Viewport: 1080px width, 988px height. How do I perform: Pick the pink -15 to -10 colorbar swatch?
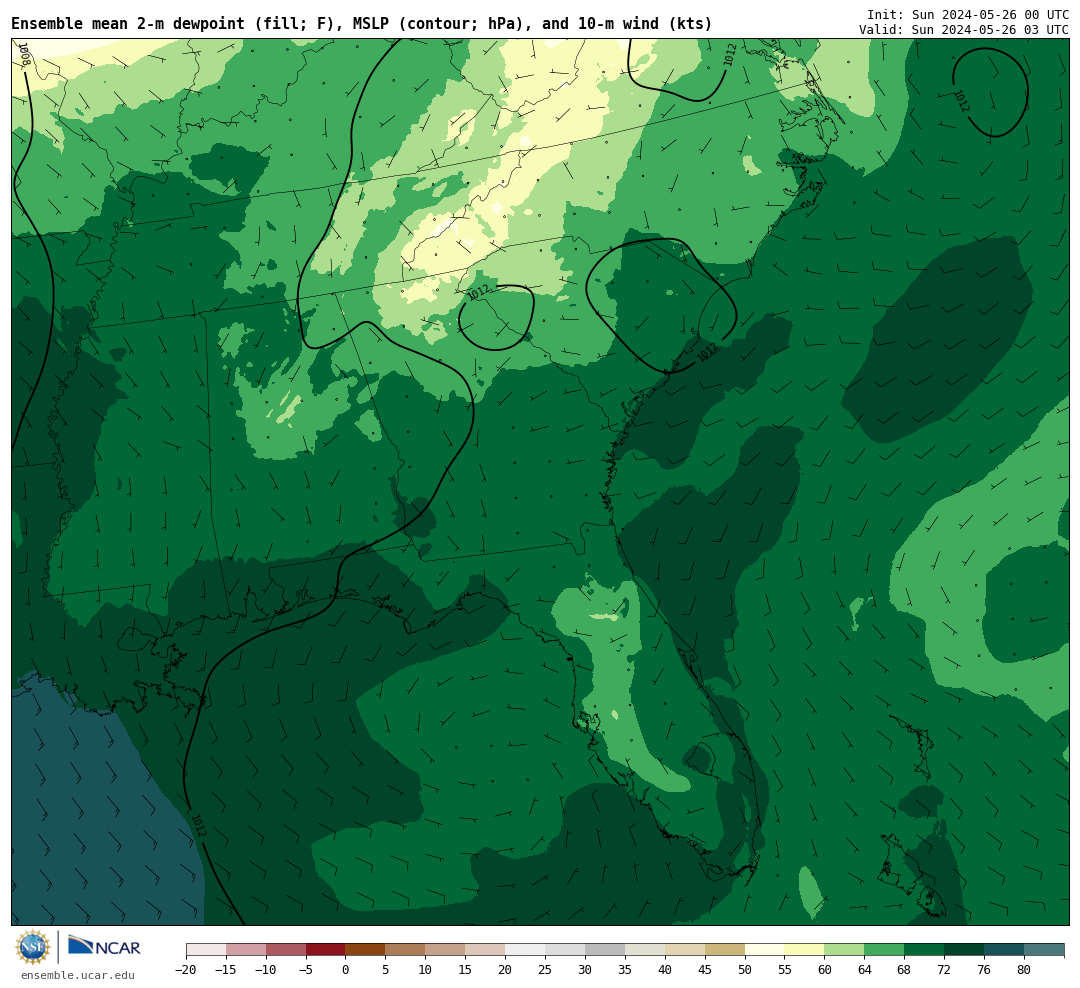tap(246, 950)
